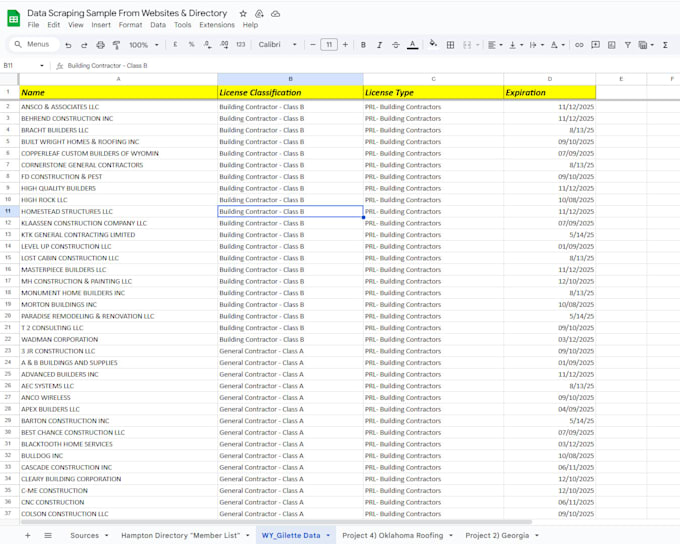Click the cloud document status icon

pos(275,14)
